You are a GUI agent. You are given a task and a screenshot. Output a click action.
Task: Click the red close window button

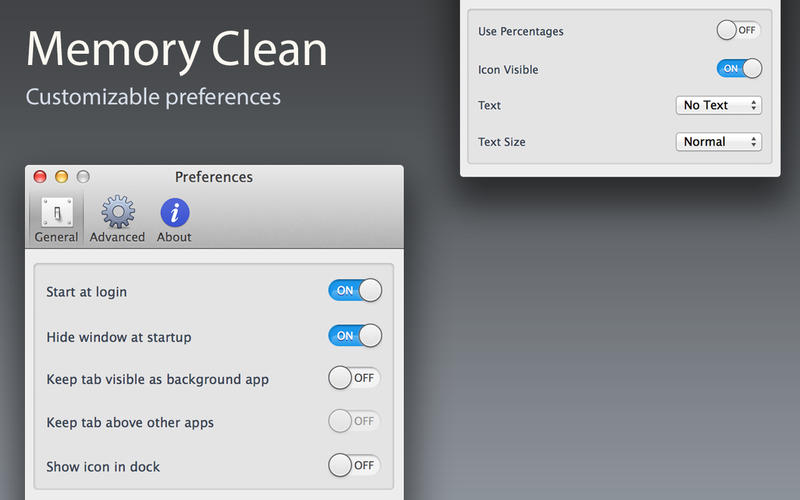[40, 177]
